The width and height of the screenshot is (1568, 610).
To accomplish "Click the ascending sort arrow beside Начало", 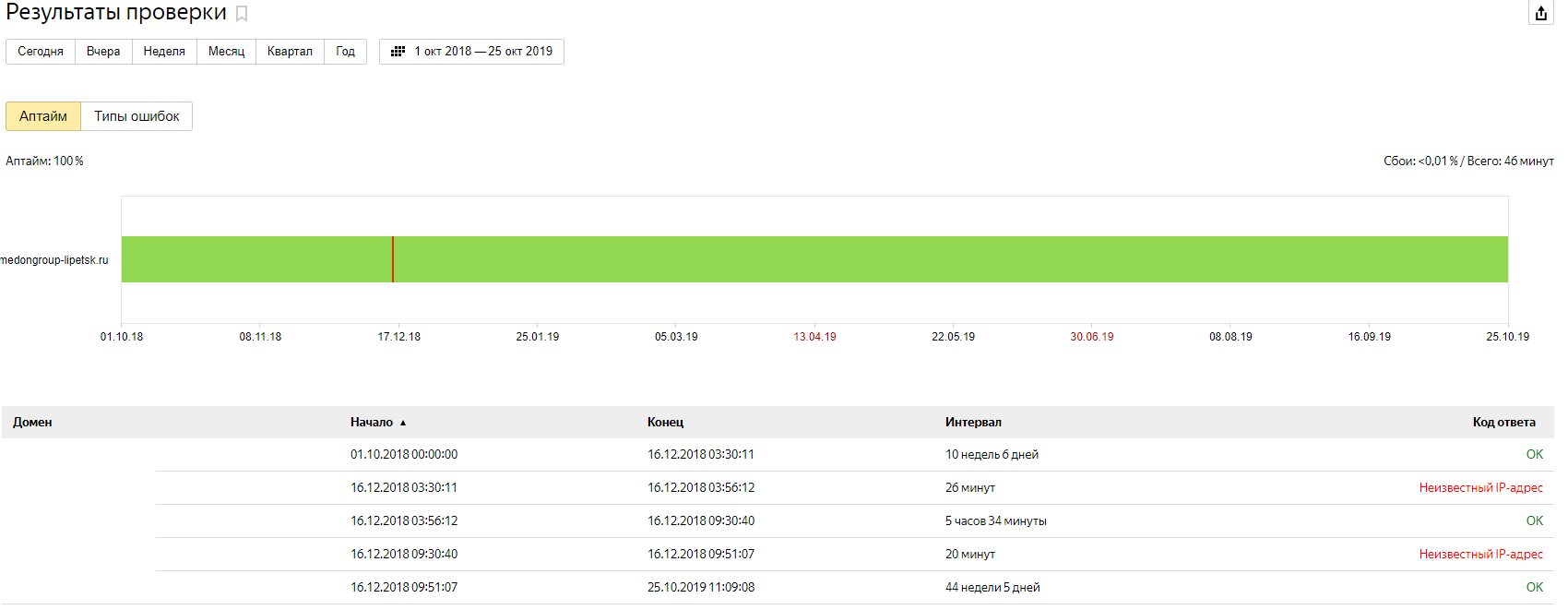I will click(x=403, y=423).
